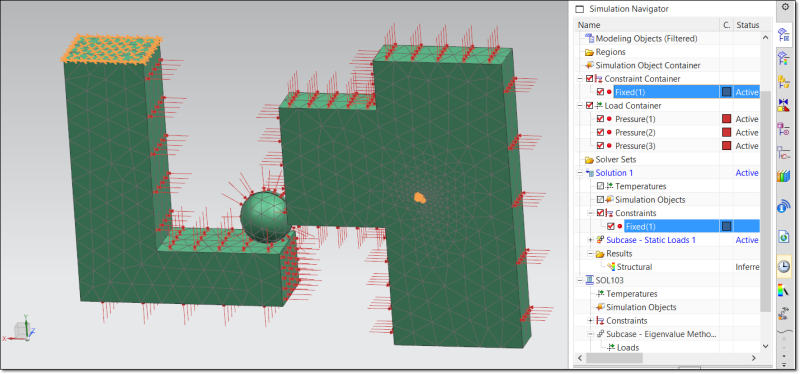Select the Pressure(2) load item
This screenshot has height=374, width=800.
click(x=635, y=133)
